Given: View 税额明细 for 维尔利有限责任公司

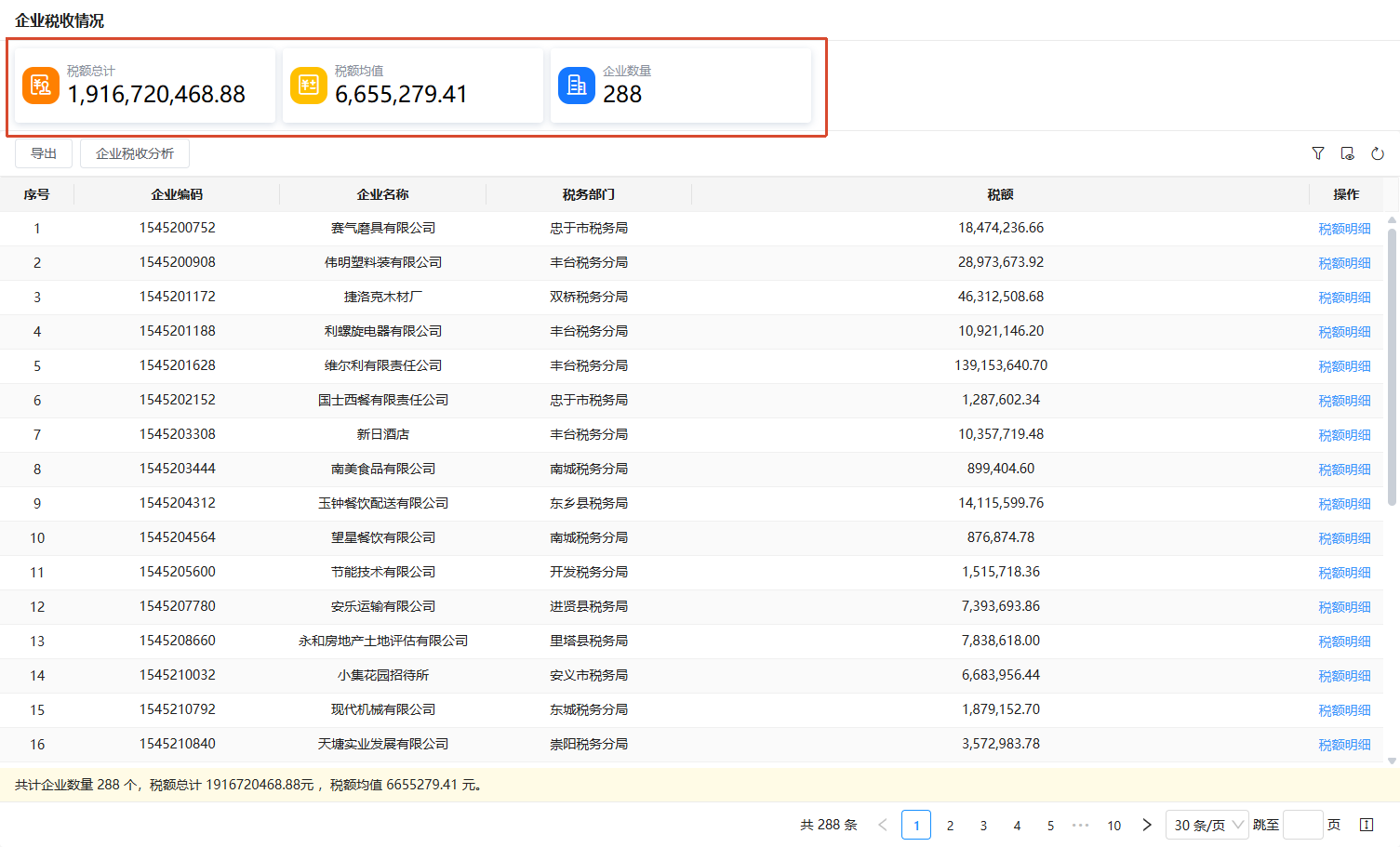Looking at the screenshot, I should pos(1344,366).
